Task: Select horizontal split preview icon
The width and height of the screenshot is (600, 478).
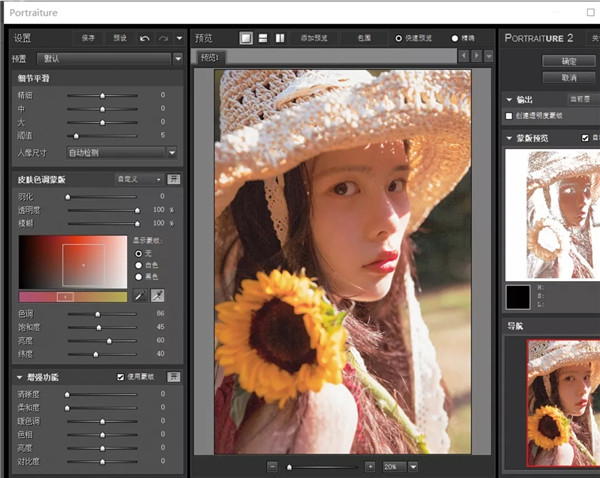Action: point(263,38)
